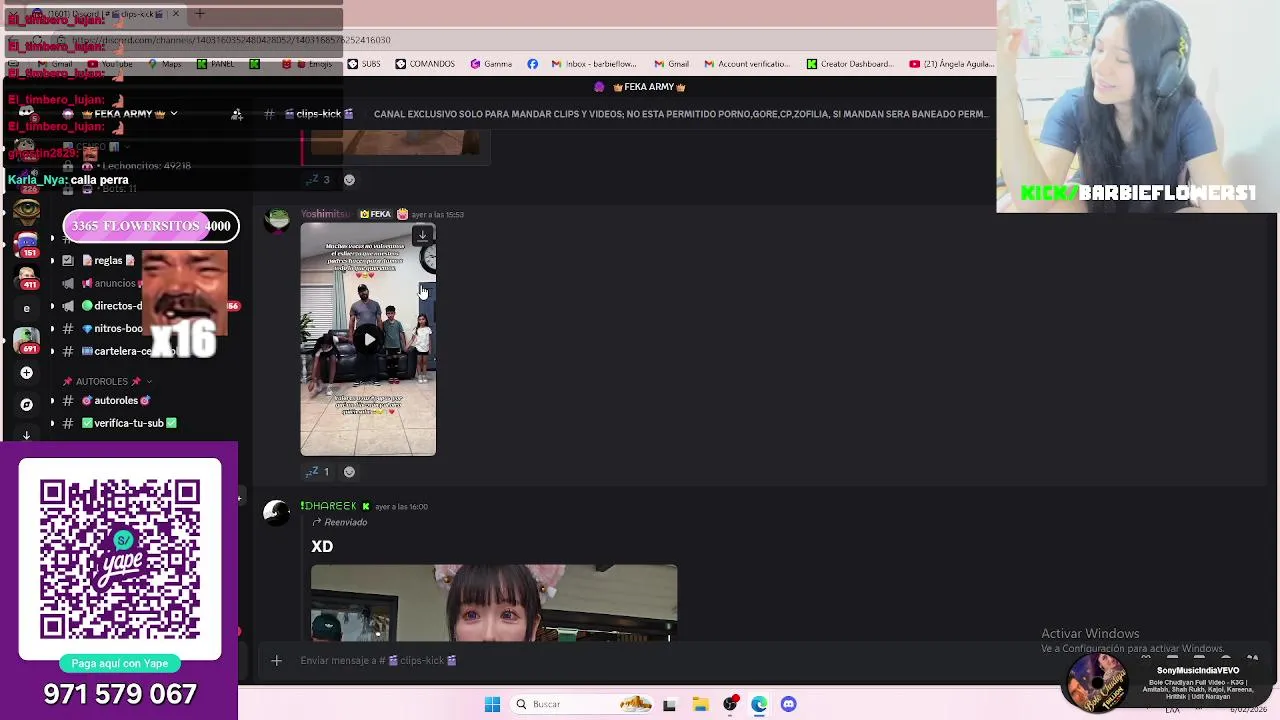
Task: Click Download apps arrow icon in server list
Action: [26, 434]
